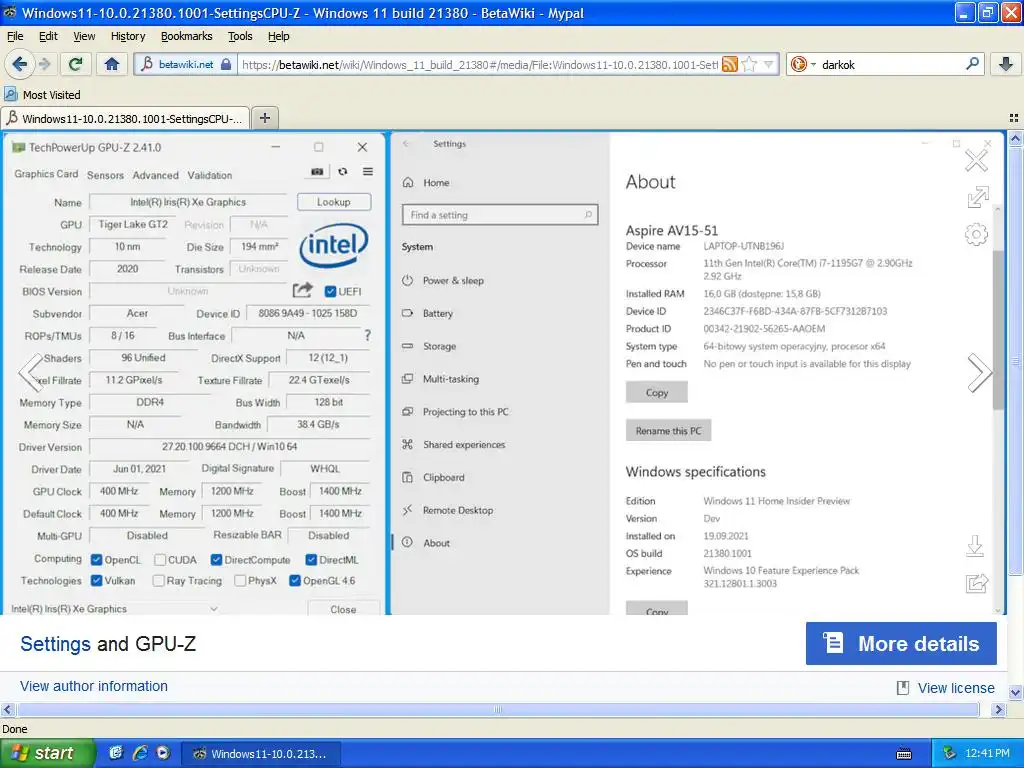Click GPU-Z screenshot camera icon
This screenshot has height=768, width=1024.
[x=317, y=171]
